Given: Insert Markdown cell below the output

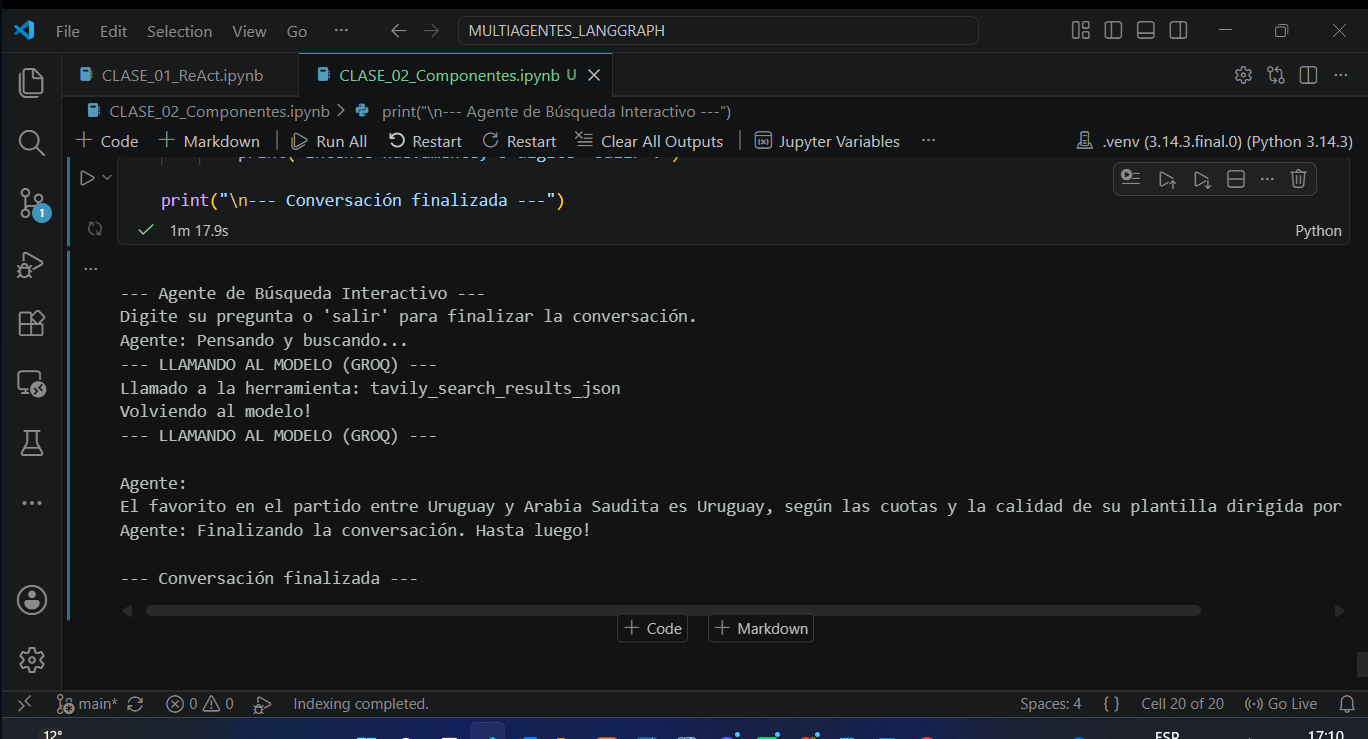Looking at the screenshot, I should tap(761, 628).
